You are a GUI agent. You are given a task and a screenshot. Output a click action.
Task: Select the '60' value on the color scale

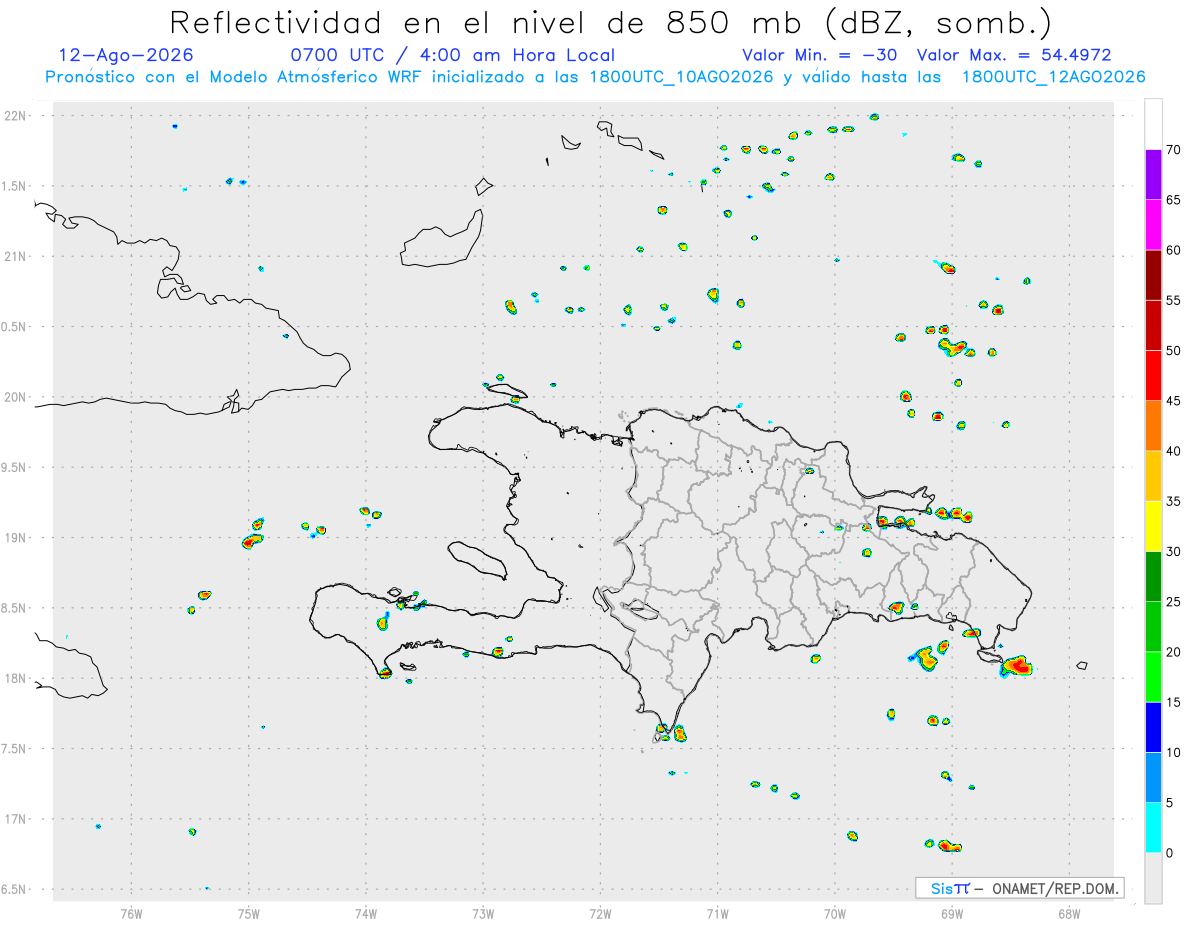click(x=1174, y=250)
